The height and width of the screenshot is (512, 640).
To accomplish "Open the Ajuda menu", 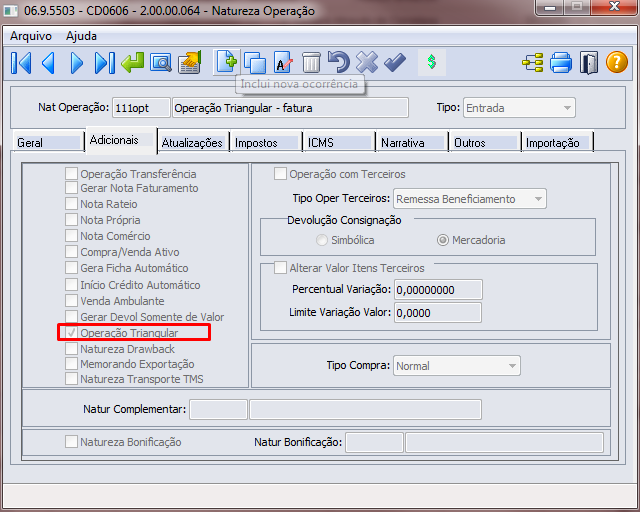I will 81,36.
